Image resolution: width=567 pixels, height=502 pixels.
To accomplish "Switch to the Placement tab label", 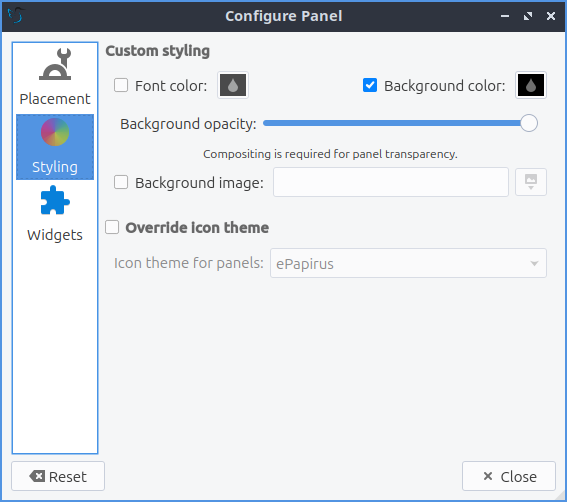I will tap(55, 99).
